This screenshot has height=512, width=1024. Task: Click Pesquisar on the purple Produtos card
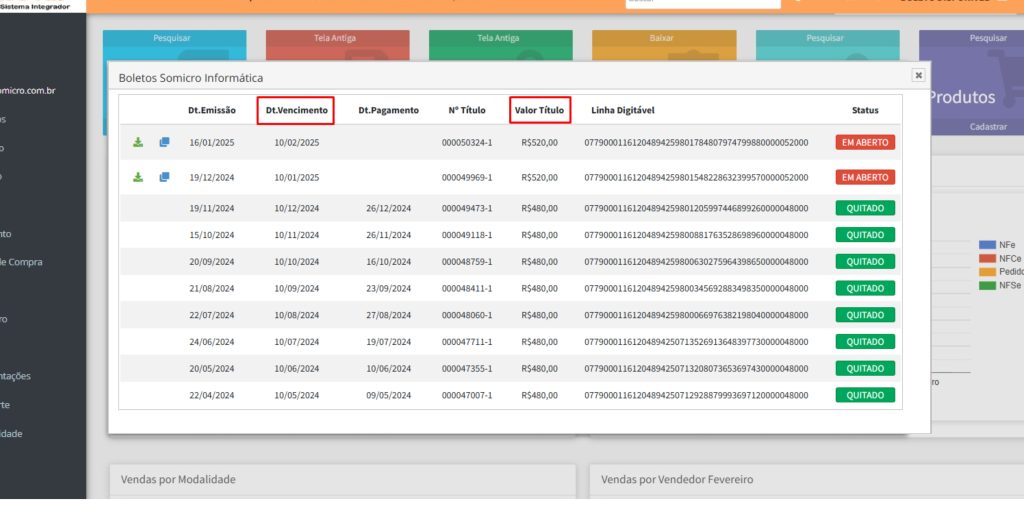point(988,38)
